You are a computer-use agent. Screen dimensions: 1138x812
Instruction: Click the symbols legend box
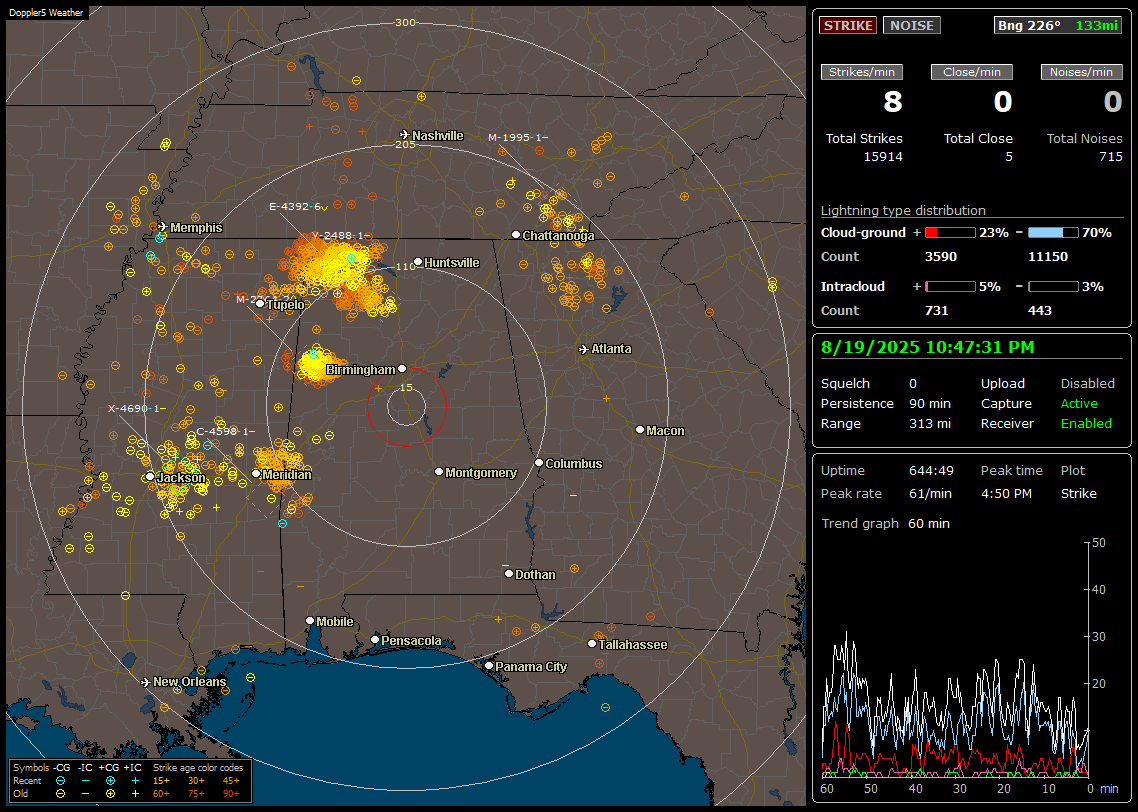click(131, 781)
